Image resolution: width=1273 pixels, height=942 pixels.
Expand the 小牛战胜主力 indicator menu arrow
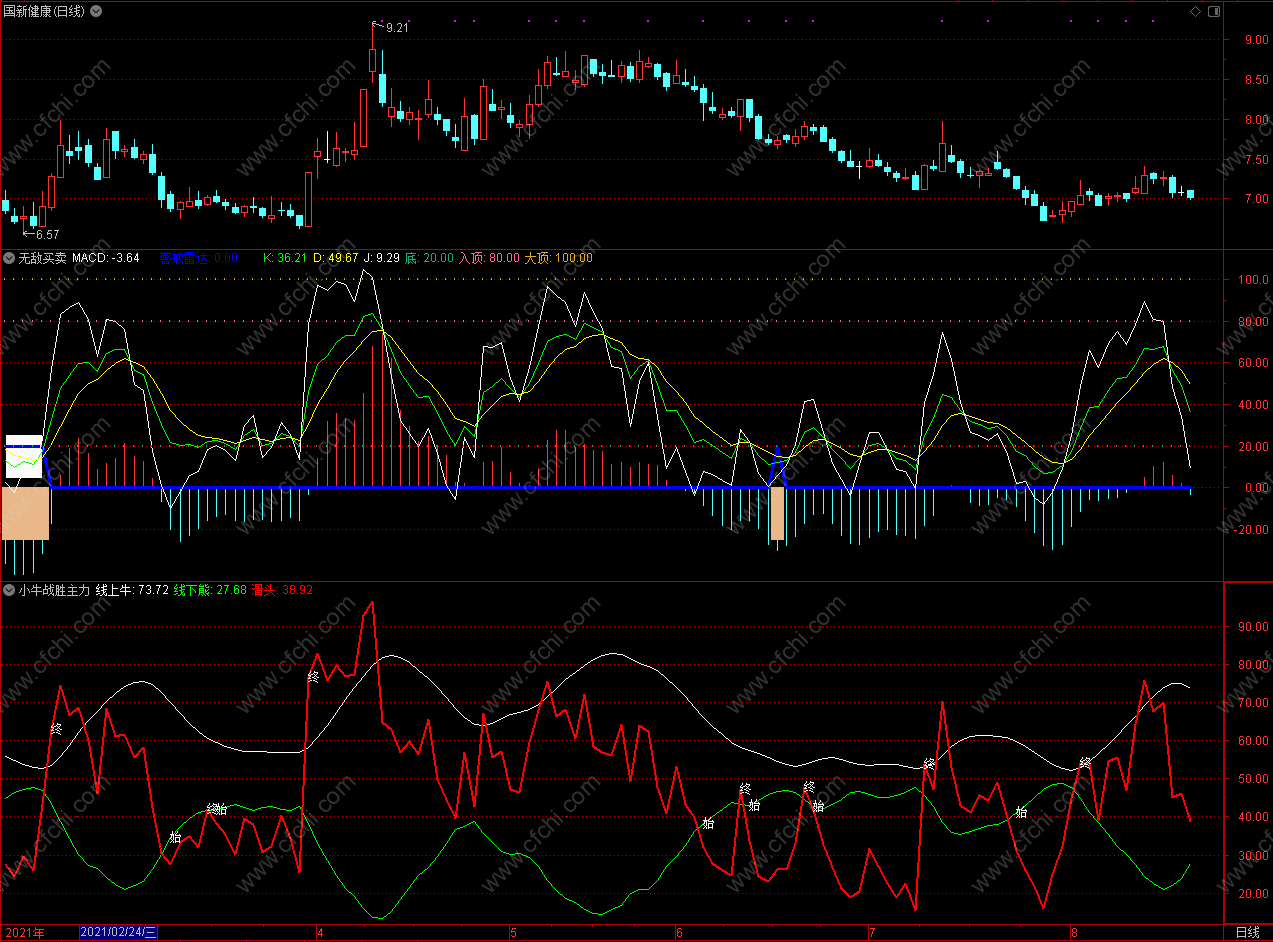9,590
